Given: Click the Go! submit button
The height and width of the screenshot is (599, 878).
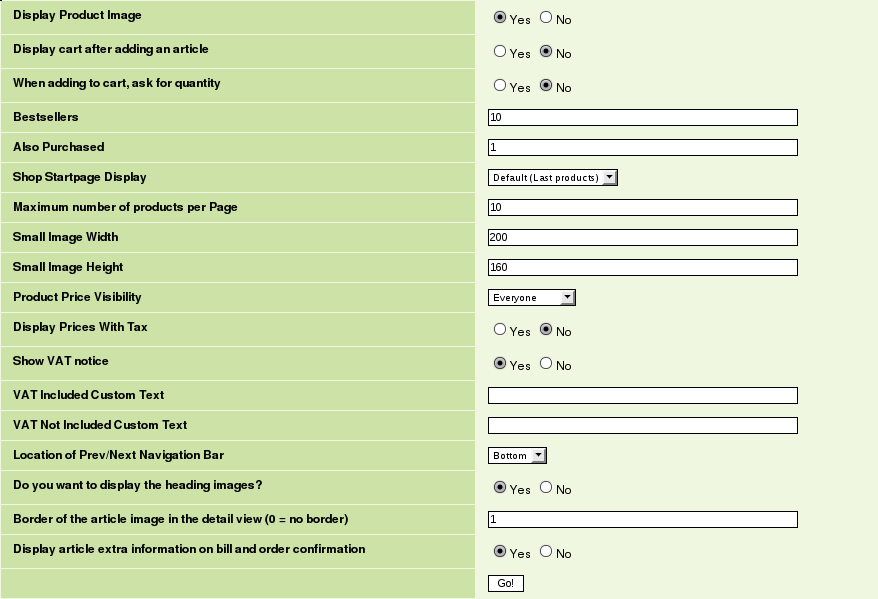Looking at the screenshot, I should [505, 583].
